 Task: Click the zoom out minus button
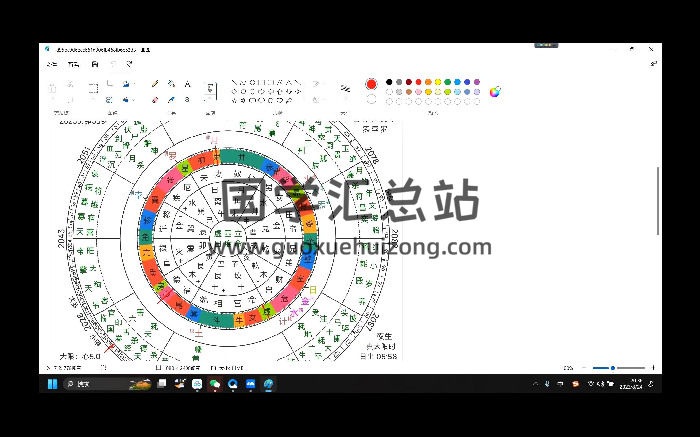coord(584,368)
